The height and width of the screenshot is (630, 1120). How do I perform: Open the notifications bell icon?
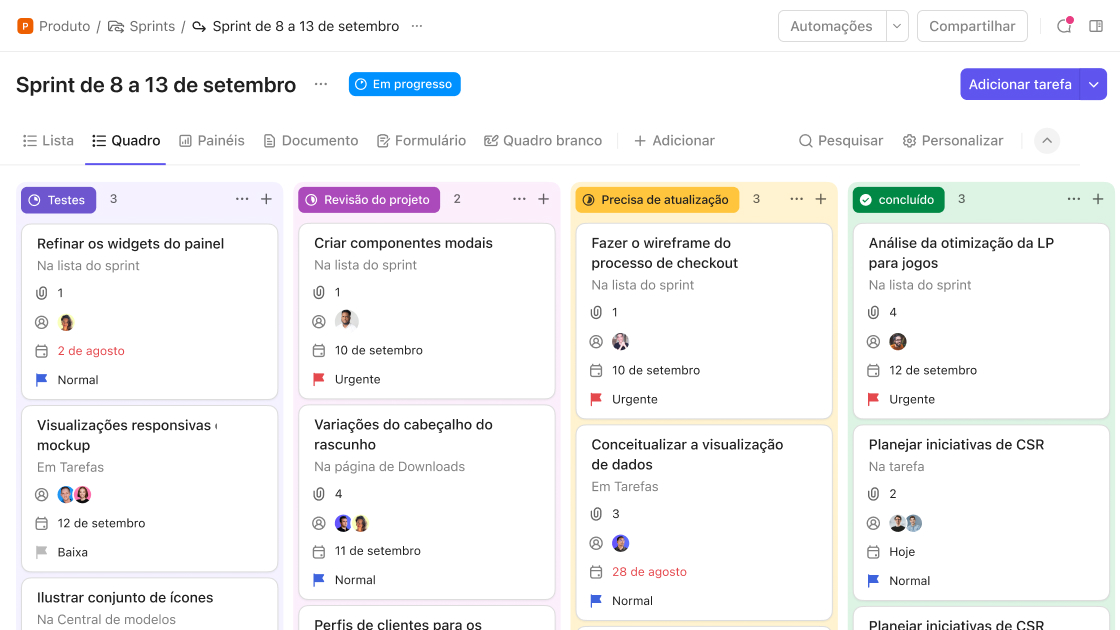tap(1064, 26)
